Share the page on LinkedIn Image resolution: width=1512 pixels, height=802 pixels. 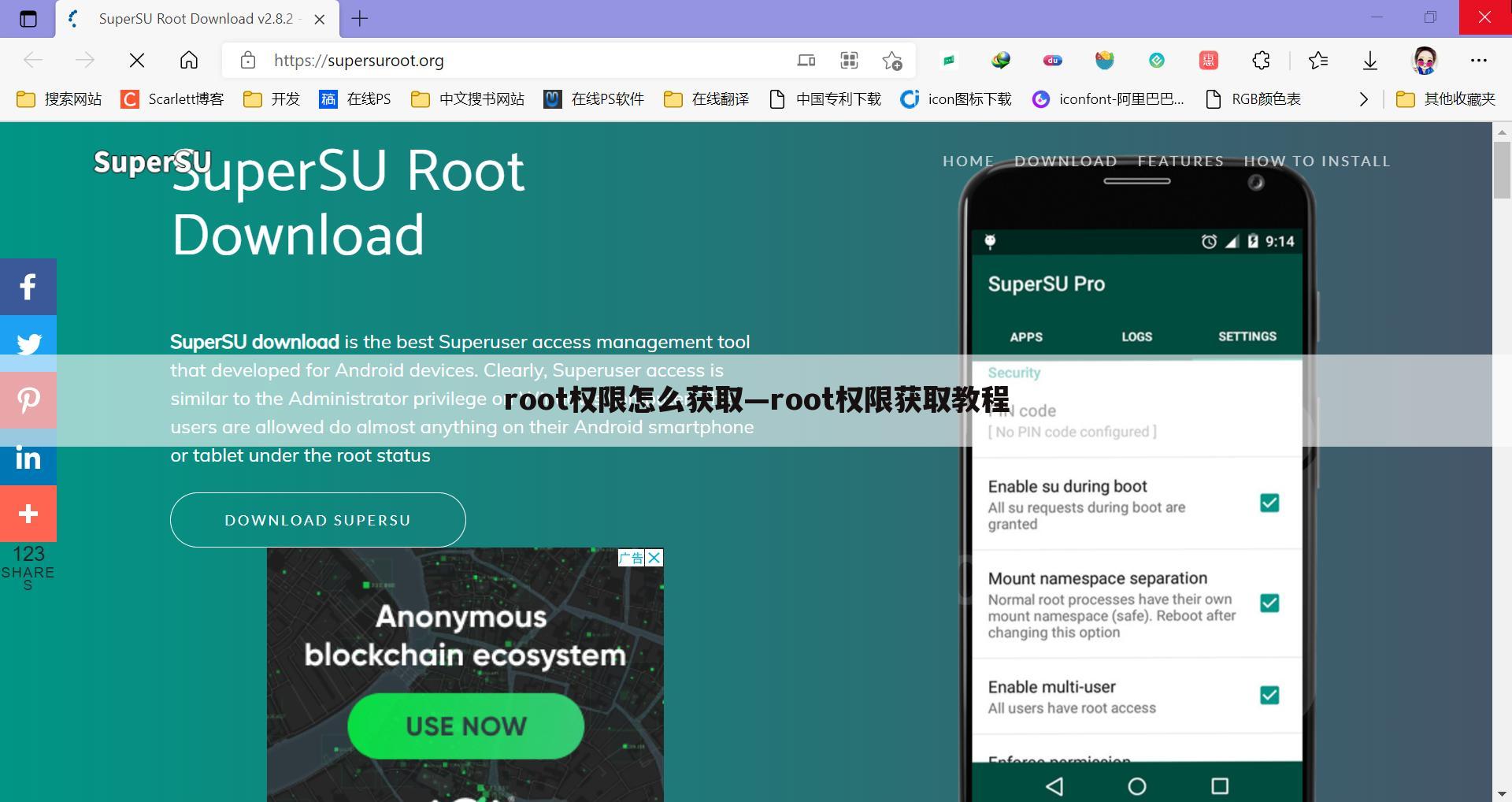click(28, 457)
